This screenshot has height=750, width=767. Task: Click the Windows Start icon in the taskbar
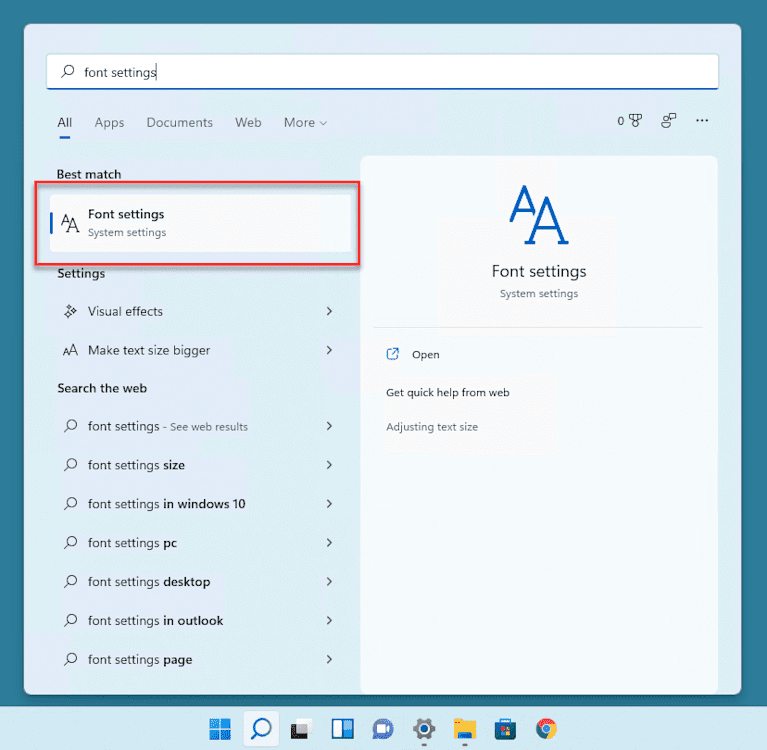(x=220, y=728)
